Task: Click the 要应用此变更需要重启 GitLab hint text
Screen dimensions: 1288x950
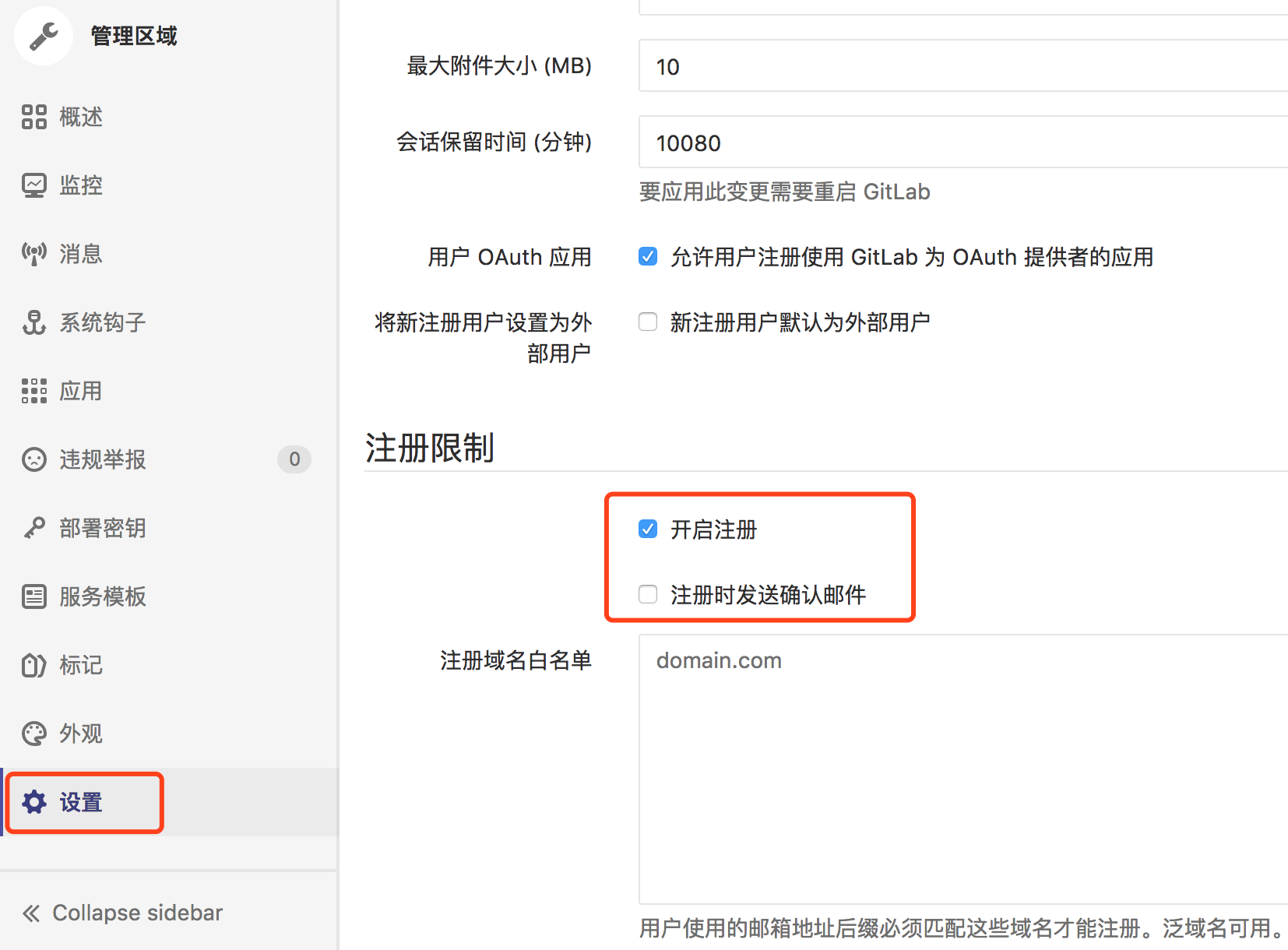Action: 784,192
